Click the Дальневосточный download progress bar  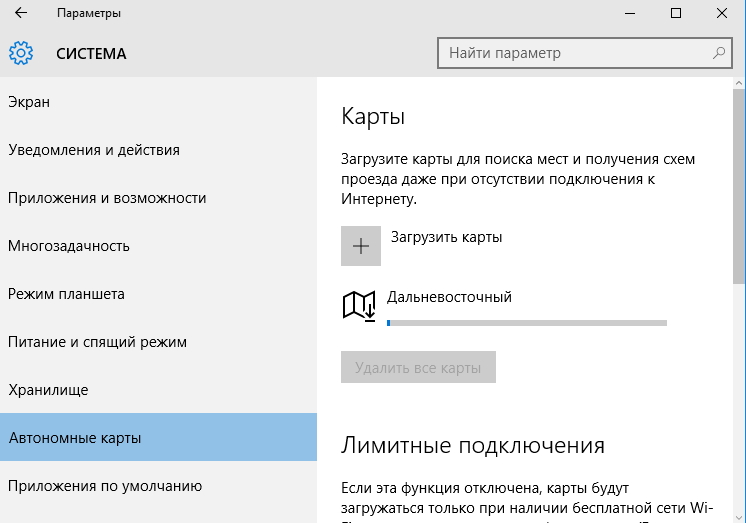click(526, 323)
